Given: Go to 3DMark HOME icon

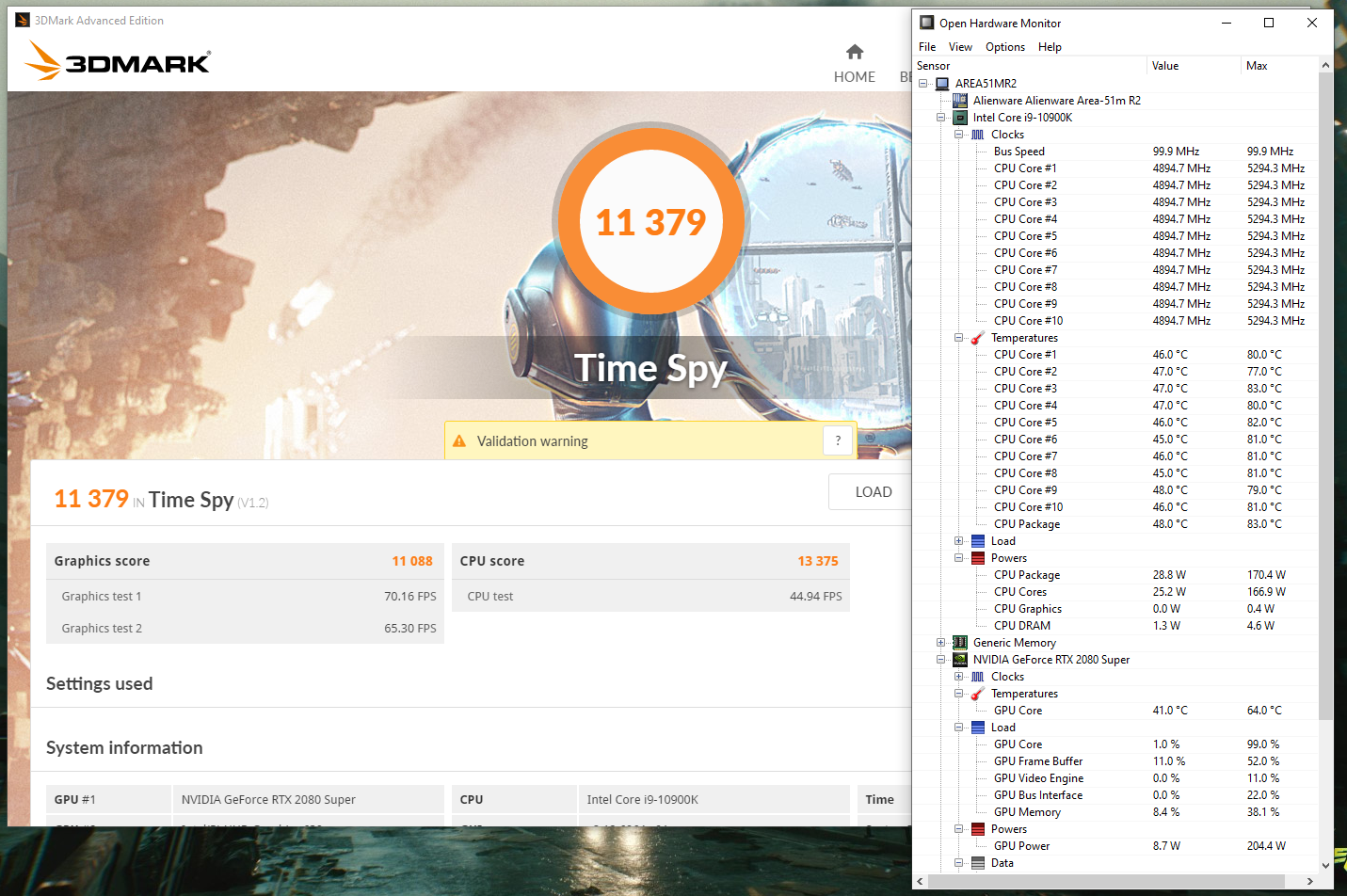Looking at the screenshot, I should [855, 52].
